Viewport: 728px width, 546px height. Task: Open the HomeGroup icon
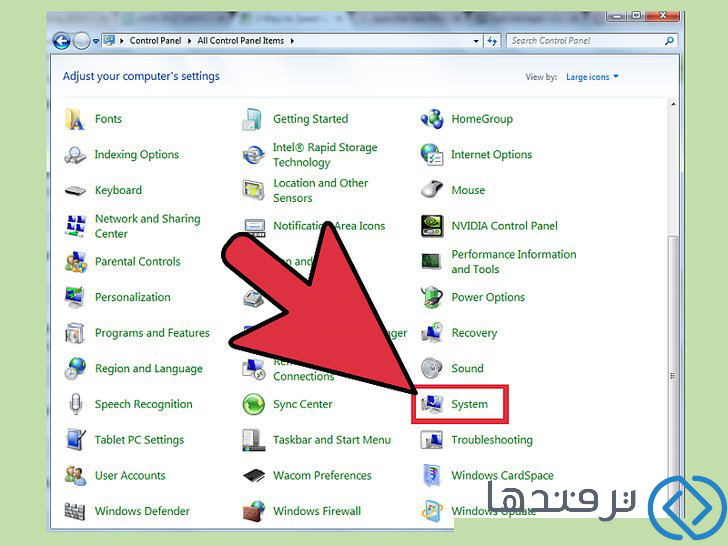tap(432, 119)
